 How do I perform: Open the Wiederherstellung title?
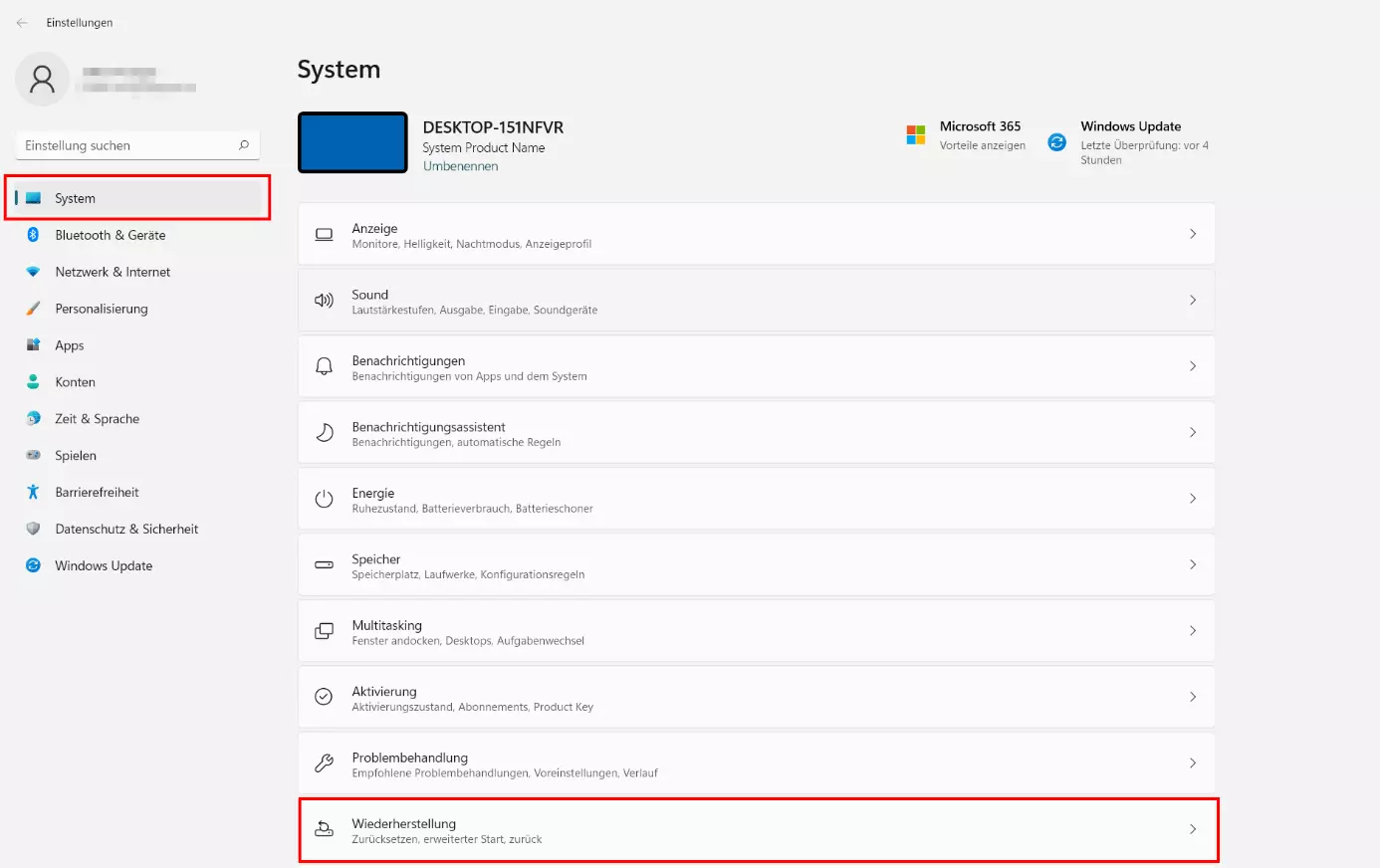[x=403, y=823]
